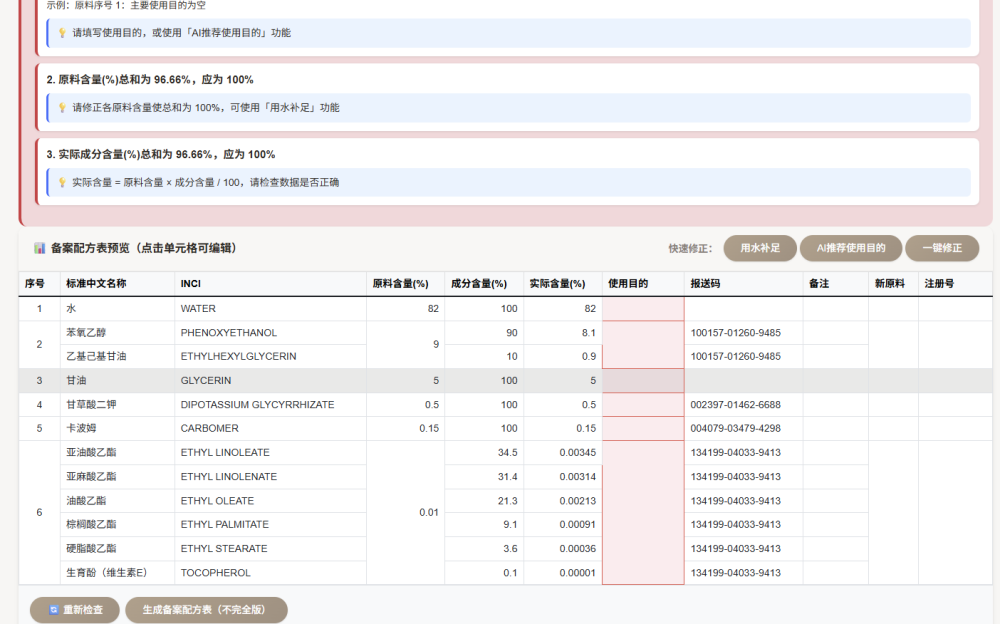1000x624 pixels.
Task: Click the 用水补足 quick-fix button
Action: click(759, 247)
